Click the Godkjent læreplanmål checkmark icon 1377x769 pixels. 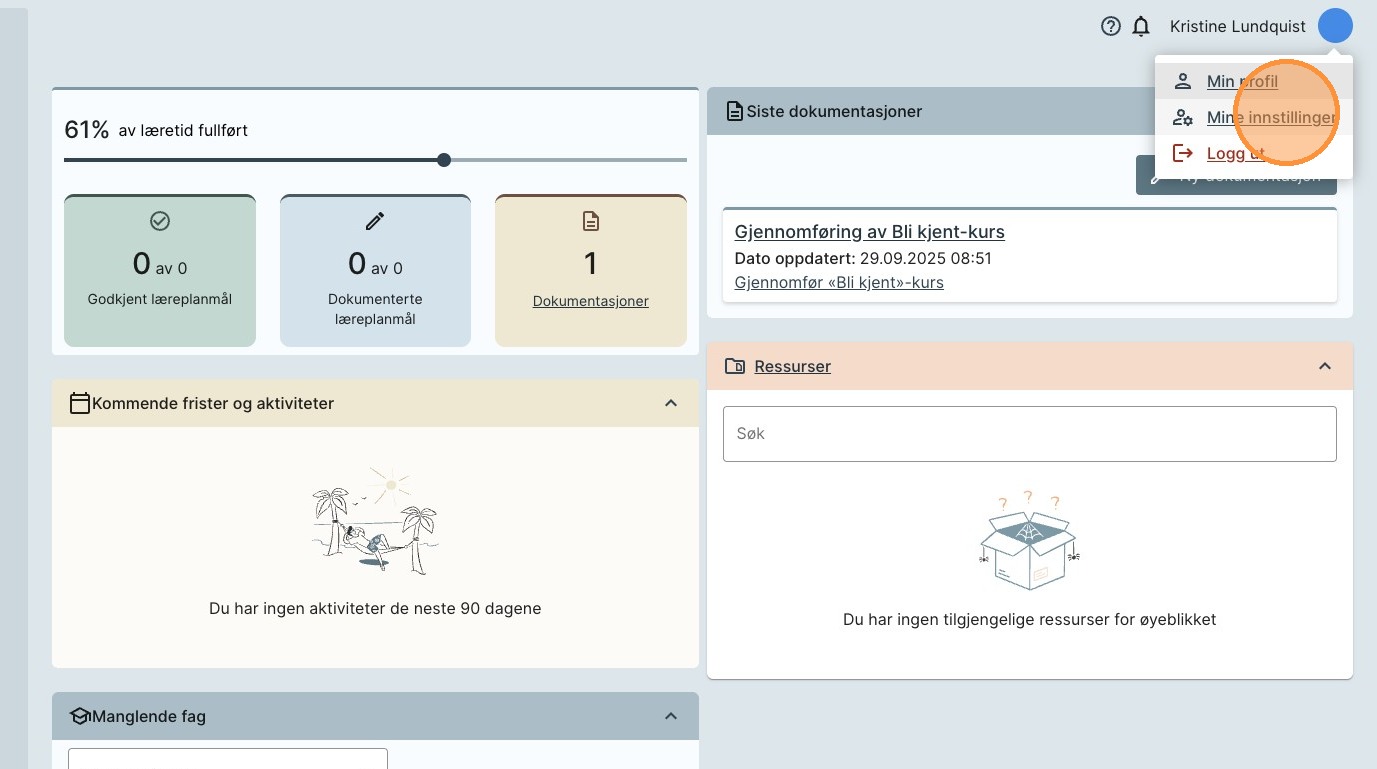159,221
